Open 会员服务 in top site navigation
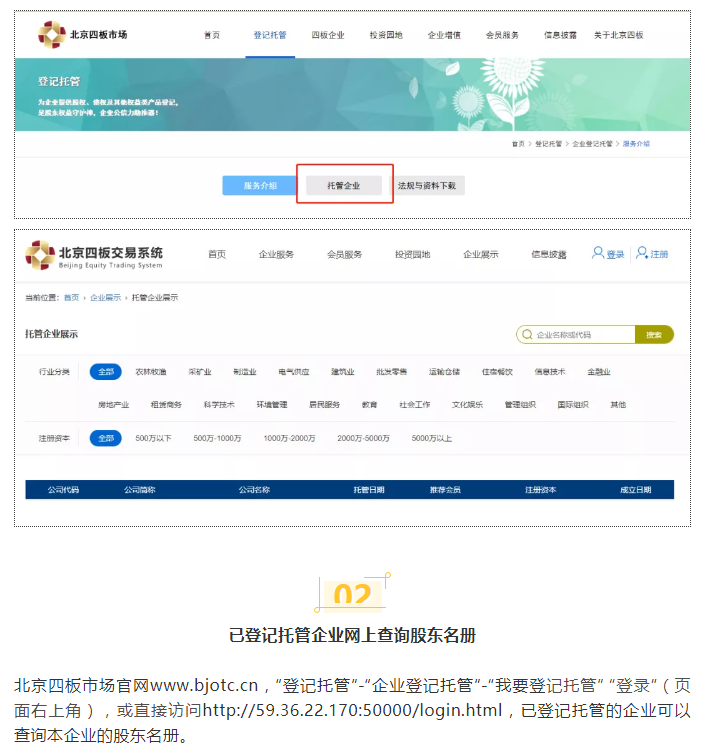The image size is (709, 756). coord(502,35)
